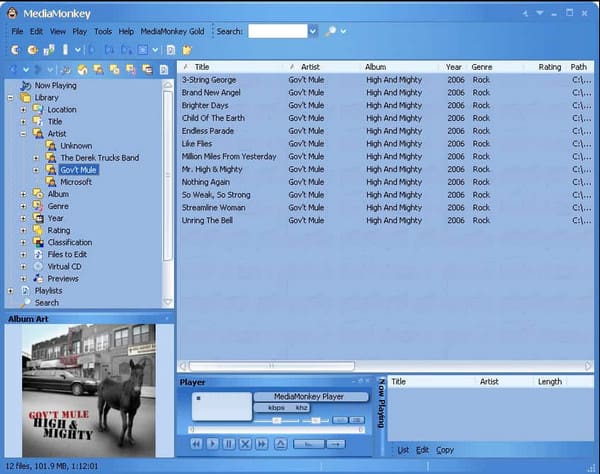Click the arrow button right of eject

click(x=336, y=444)
